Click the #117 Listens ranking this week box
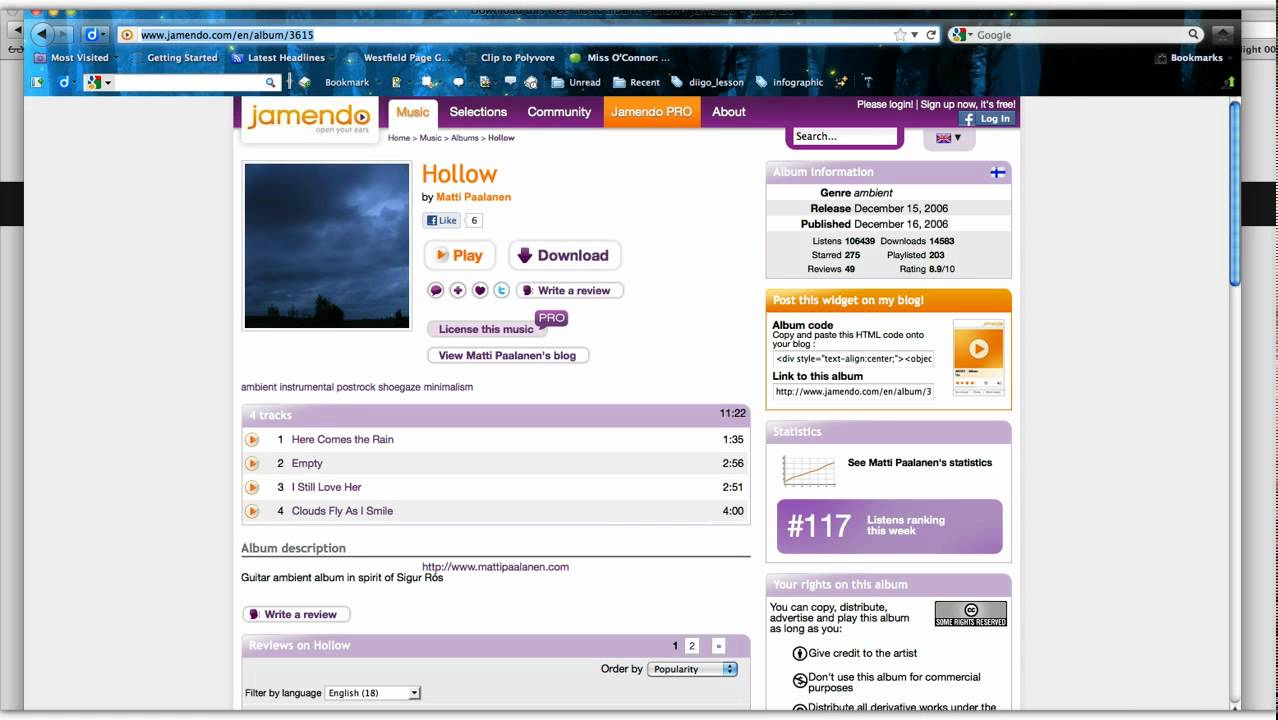 pos(890,526)
